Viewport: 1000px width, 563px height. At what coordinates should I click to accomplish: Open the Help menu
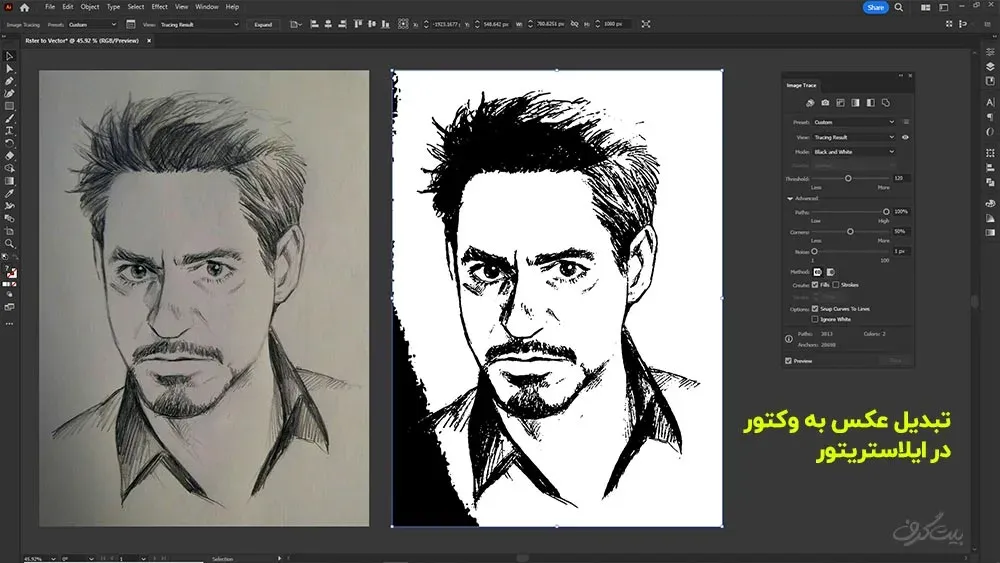coord(232,7)
